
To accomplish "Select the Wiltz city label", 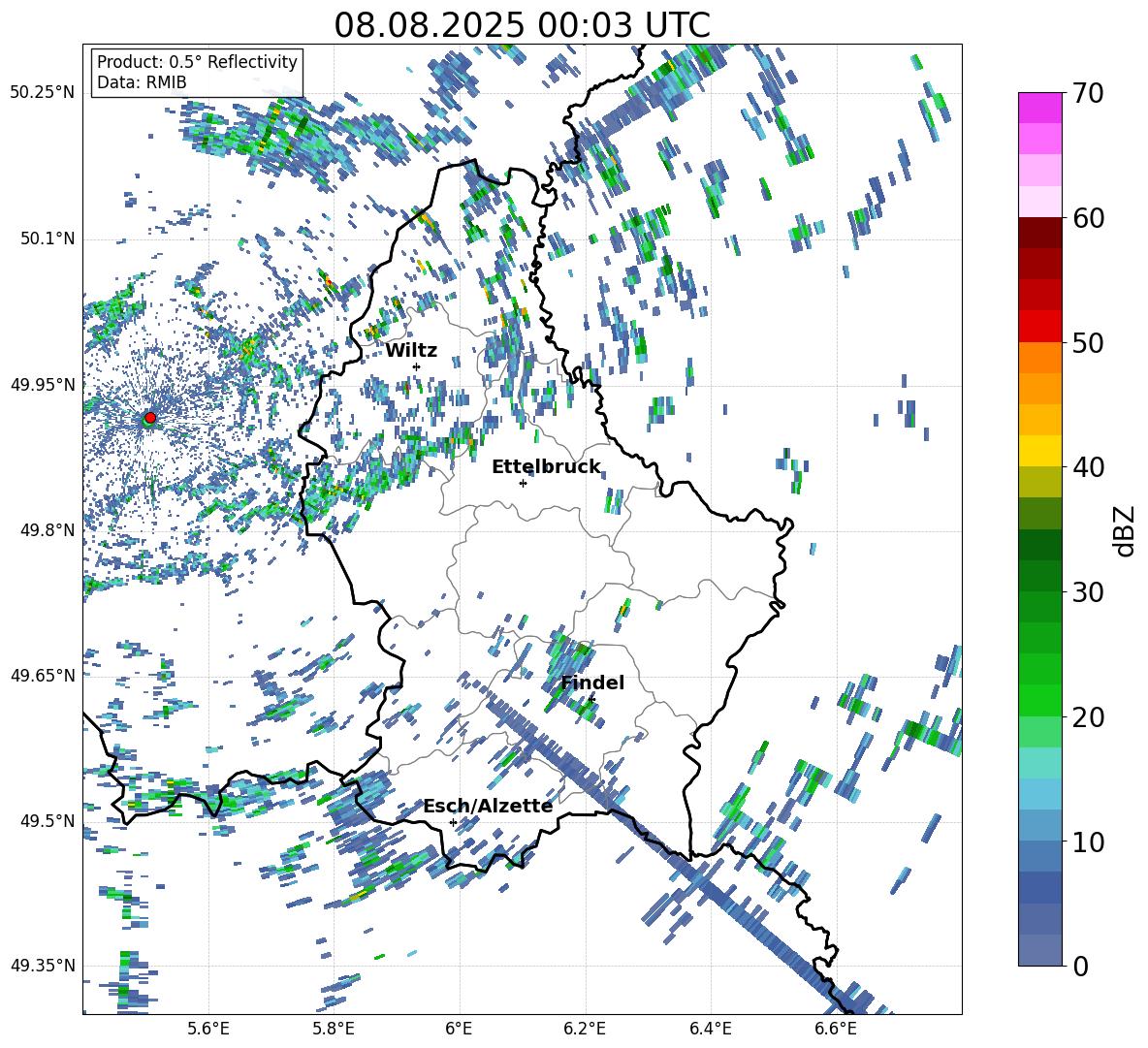I will [x=411, y=351].
